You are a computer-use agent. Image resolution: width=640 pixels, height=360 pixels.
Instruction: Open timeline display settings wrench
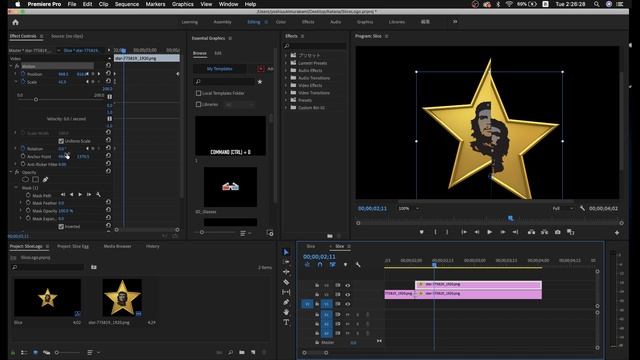pyautogui.click(x=358, y=265)
